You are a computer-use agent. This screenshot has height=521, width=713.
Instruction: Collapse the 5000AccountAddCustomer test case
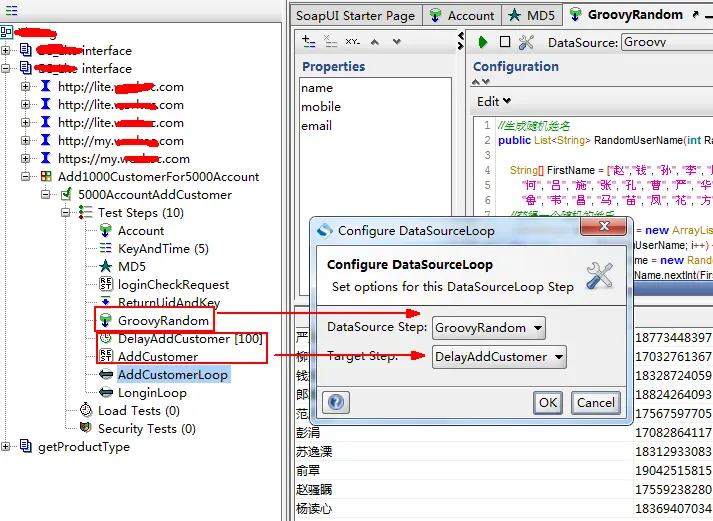pyautogui.click(x=45, y=195)
